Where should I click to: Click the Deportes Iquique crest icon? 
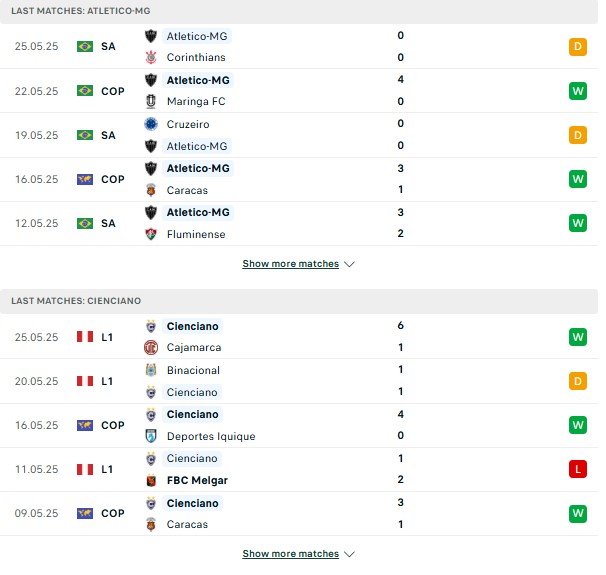tap(151, 436)
